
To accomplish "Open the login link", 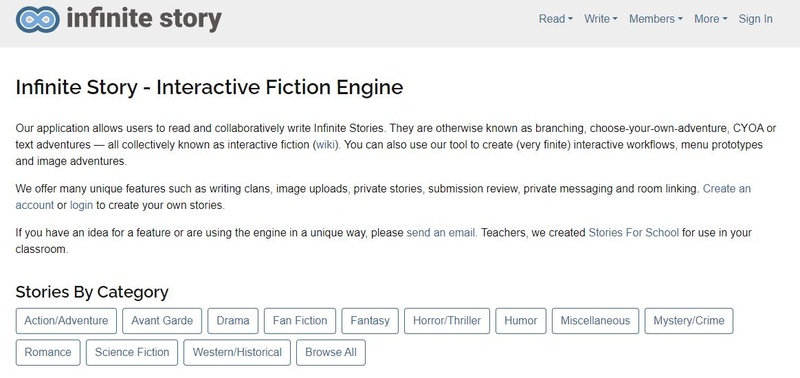I will [x=81, y=206].
